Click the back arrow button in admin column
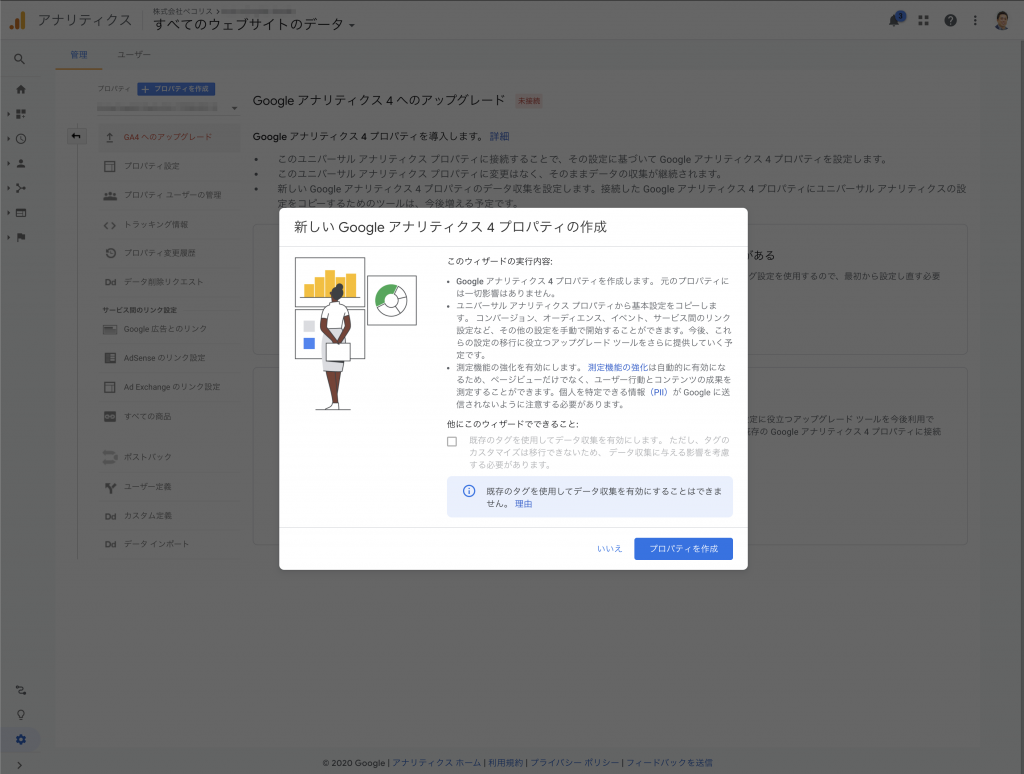The height and width of the screenshot is (774, 1024). 76,136
